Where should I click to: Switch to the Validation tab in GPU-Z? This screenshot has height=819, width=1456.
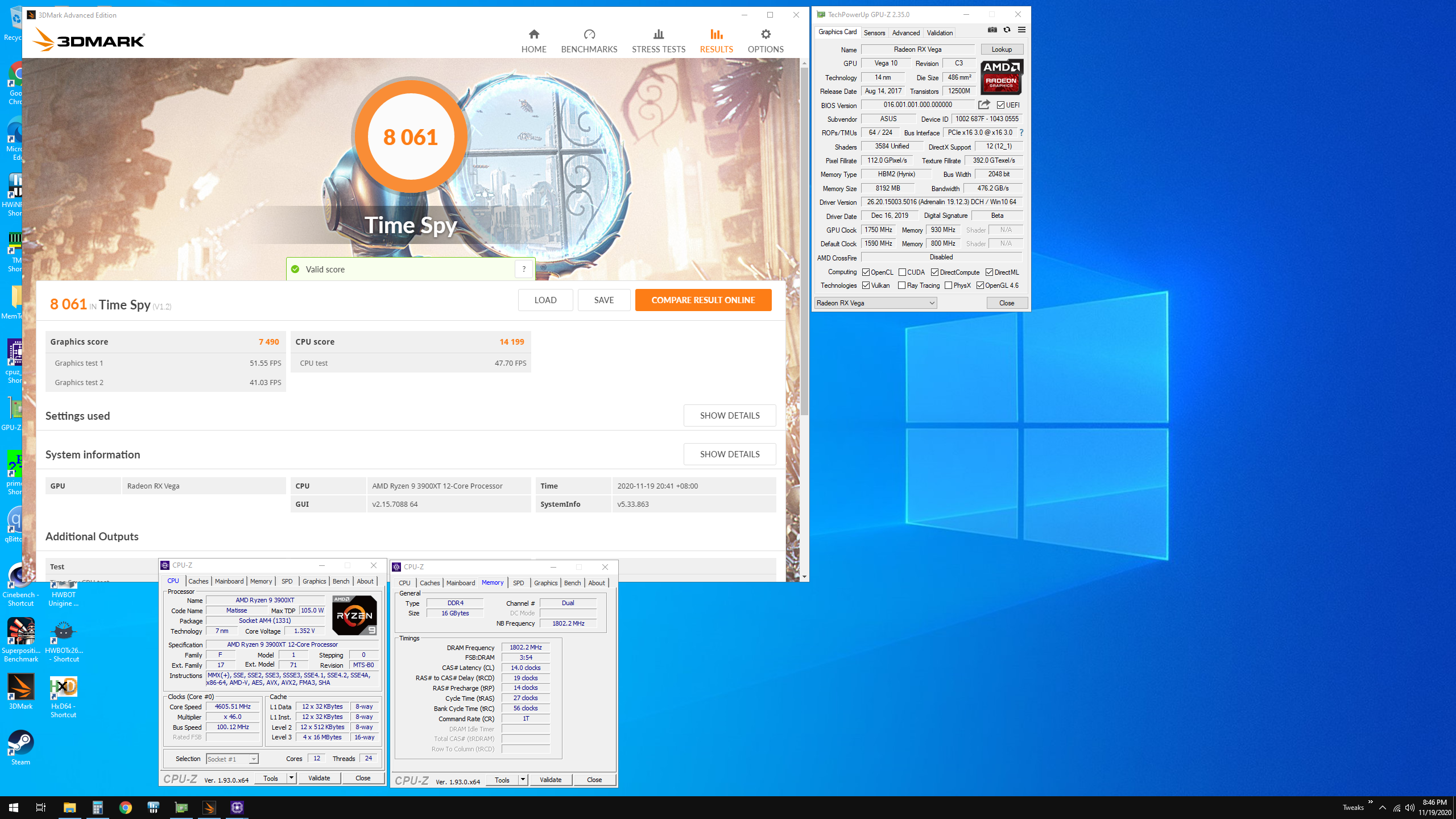(940, 32)
